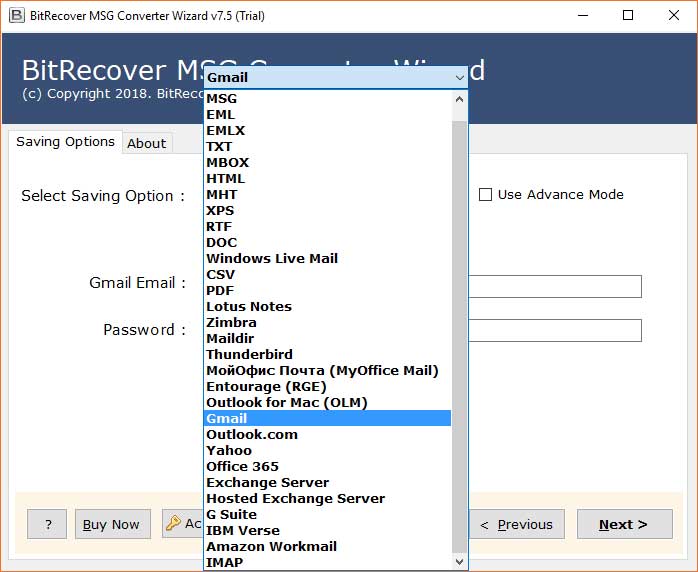Pick Thunderbird from the list

pyautogui.click(x=328, y=355)
